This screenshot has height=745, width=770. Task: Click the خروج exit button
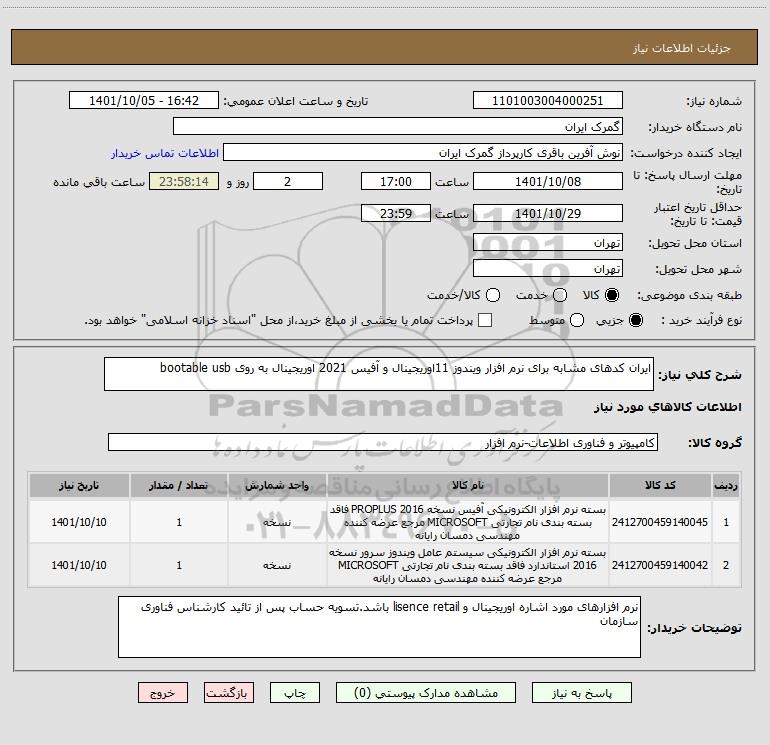click(163, 692)
